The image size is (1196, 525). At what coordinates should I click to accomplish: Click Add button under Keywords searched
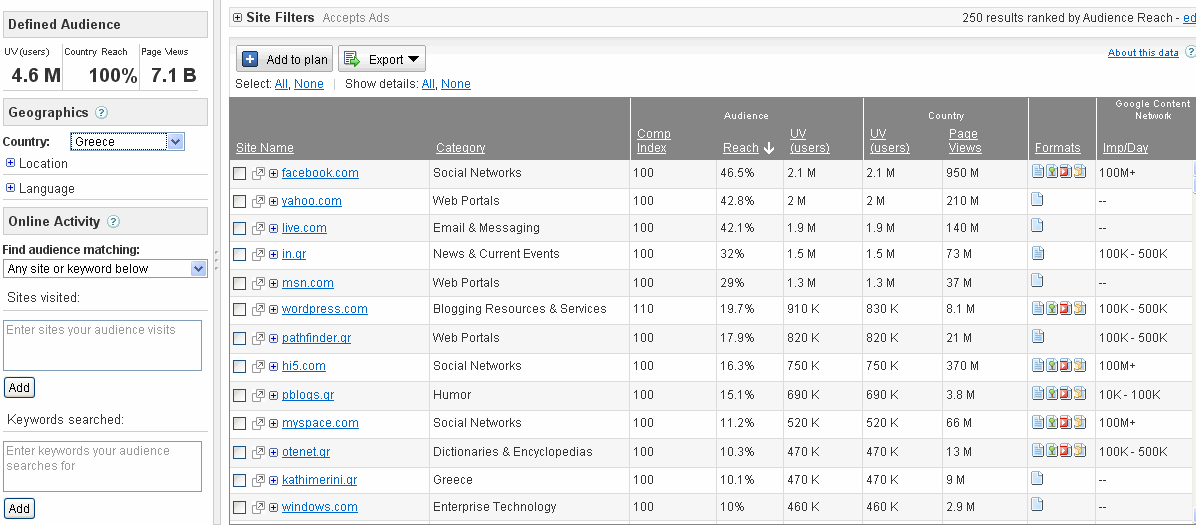tap(19, 509)
